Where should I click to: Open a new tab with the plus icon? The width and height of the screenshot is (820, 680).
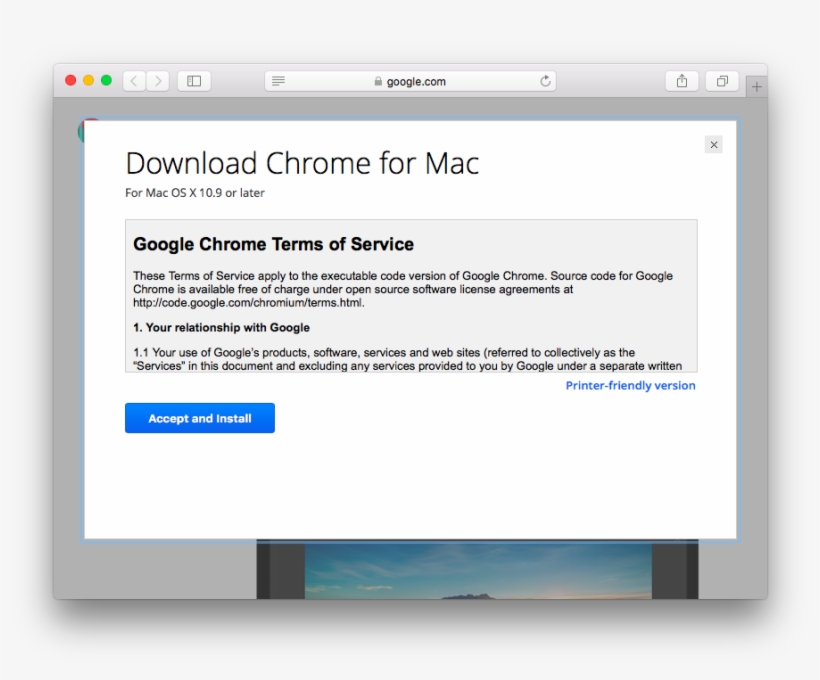(x=756, y=87)
